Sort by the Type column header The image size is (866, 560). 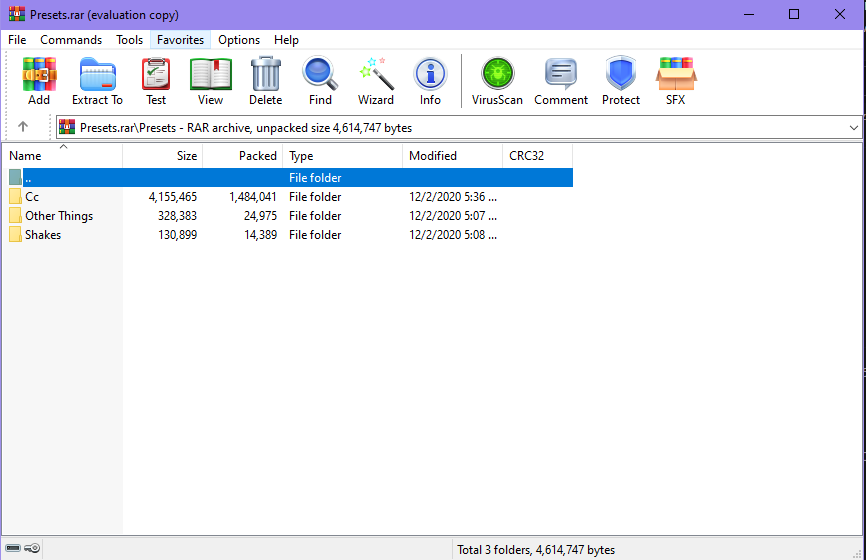[x=342, y=156]
